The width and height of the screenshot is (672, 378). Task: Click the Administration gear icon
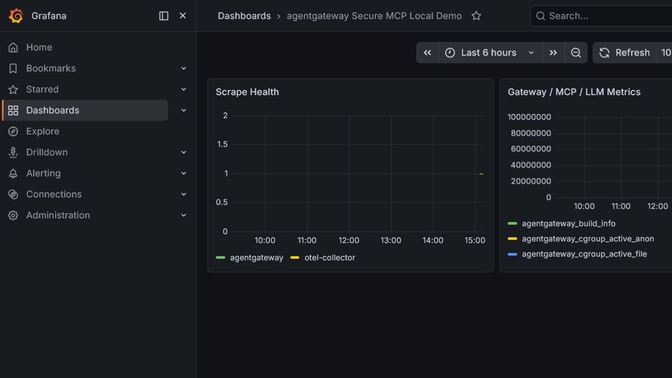coord(13,215)
